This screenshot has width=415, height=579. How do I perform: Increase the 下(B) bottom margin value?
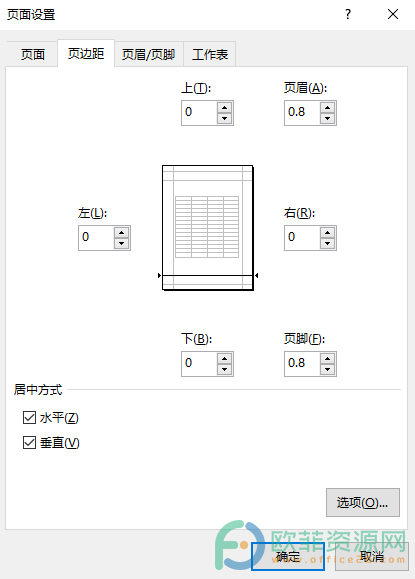coord(224,359)
